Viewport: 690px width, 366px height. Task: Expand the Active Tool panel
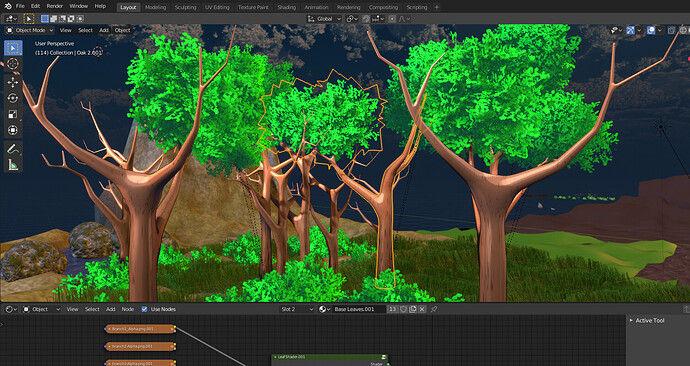click(646, 321)
